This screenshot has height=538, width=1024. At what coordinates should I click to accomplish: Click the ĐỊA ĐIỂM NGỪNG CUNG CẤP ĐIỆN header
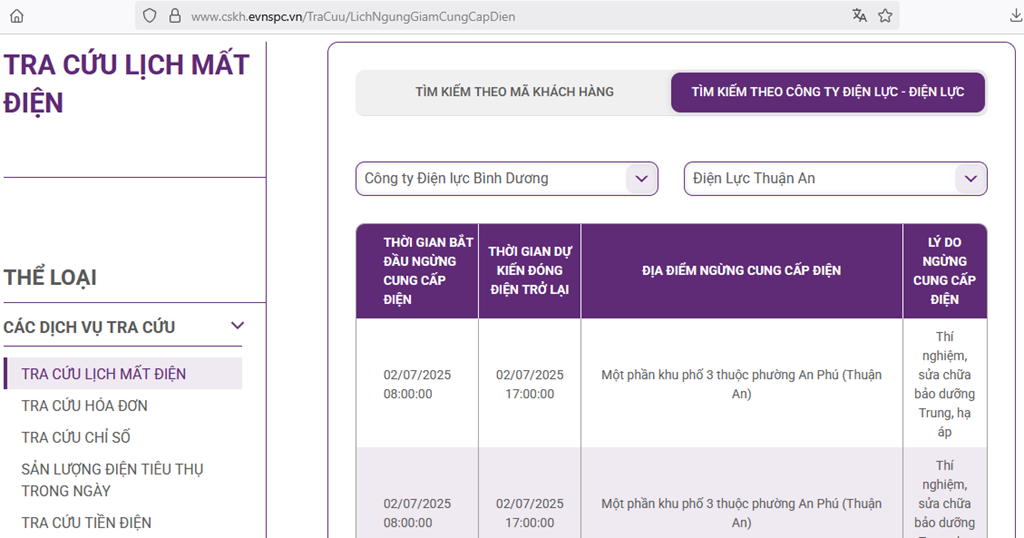point(741,271)
